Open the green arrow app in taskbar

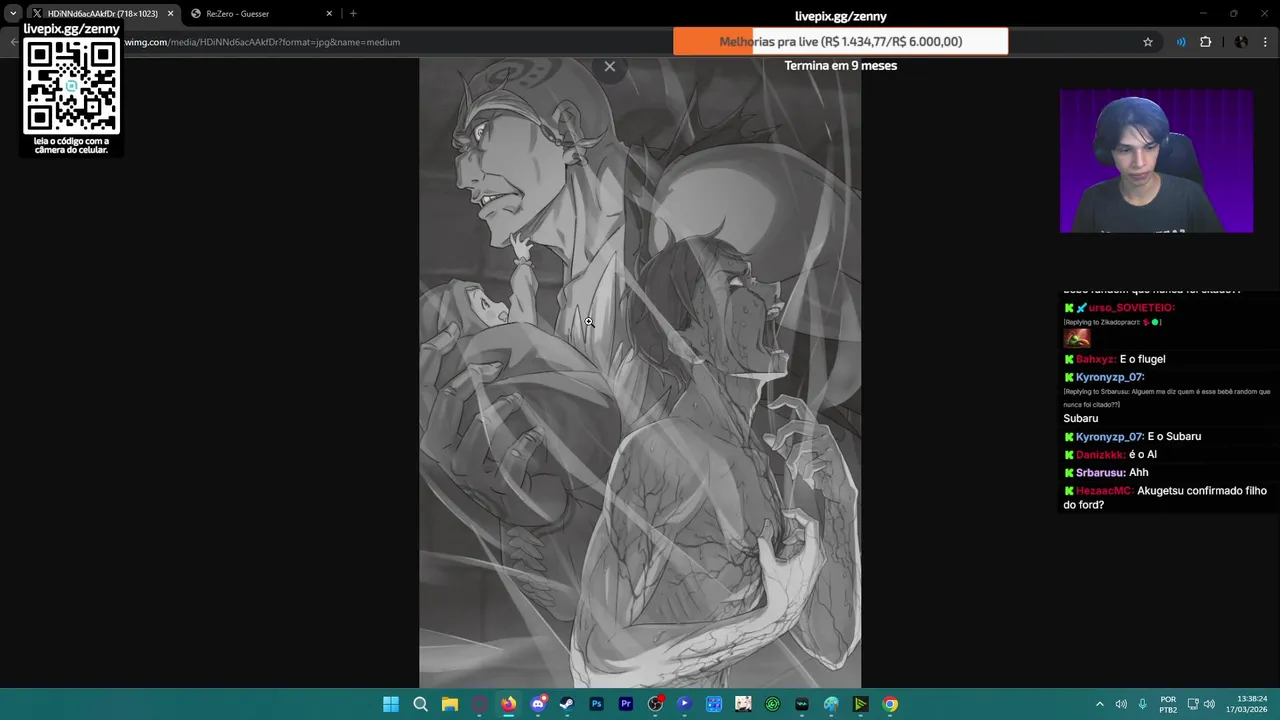pyautogui.click(x=860, y=704)
